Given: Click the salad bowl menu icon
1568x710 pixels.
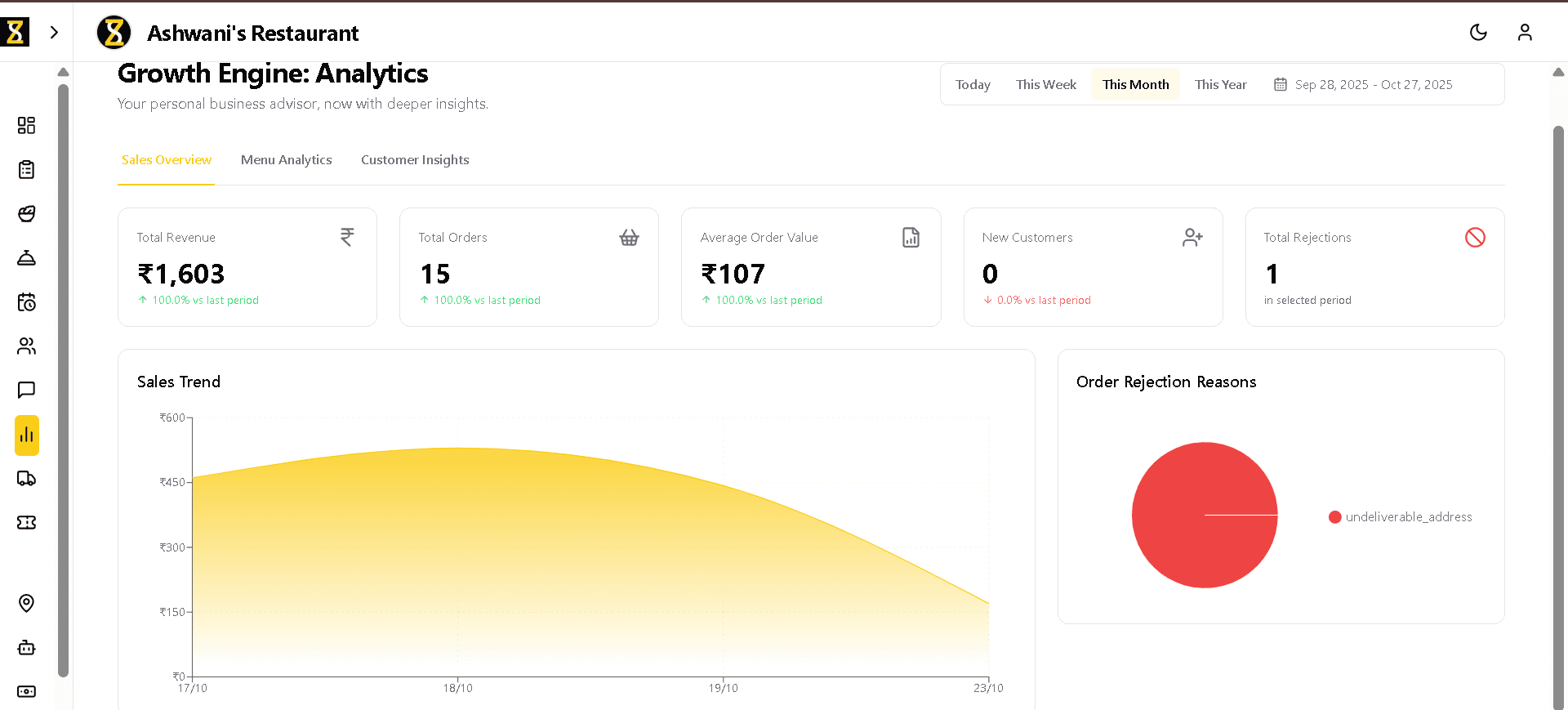Looking at the screenshot, I should coord(26,214).
